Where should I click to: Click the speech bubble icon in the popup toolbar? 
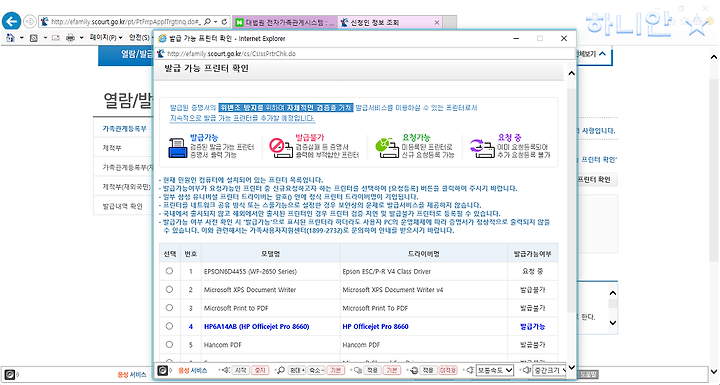[x=359, y=370]
